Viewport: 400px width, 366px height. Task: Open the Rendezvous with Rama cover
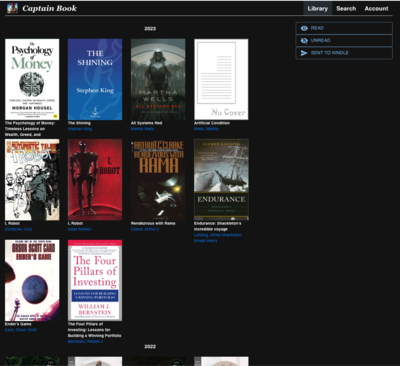(x=158, y=180)
